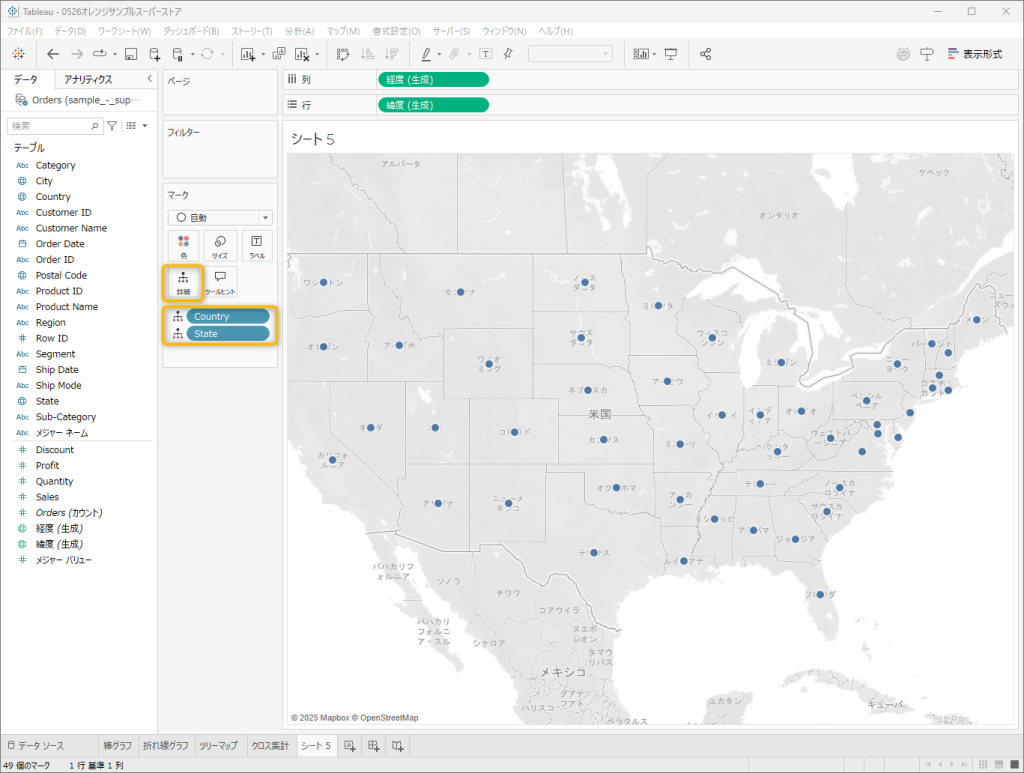The height and width of the screenshot is (773, 1024).
Task: Open the Detail (詳細) mark card
Action: pos(183,282)
